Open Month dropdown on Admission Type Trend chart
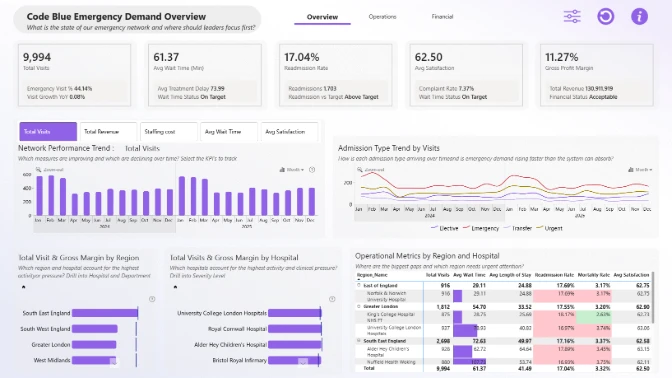Viewport: 672px width, 378px height. [x=640, y=170]
